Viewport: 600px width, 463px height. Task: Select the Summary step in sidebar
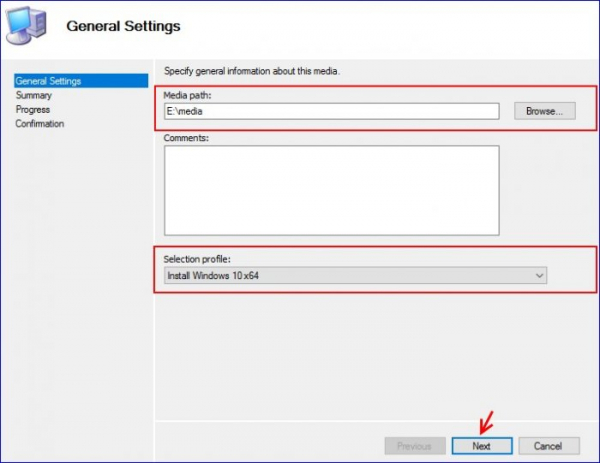pyautogui.click(x=34, y=95)
